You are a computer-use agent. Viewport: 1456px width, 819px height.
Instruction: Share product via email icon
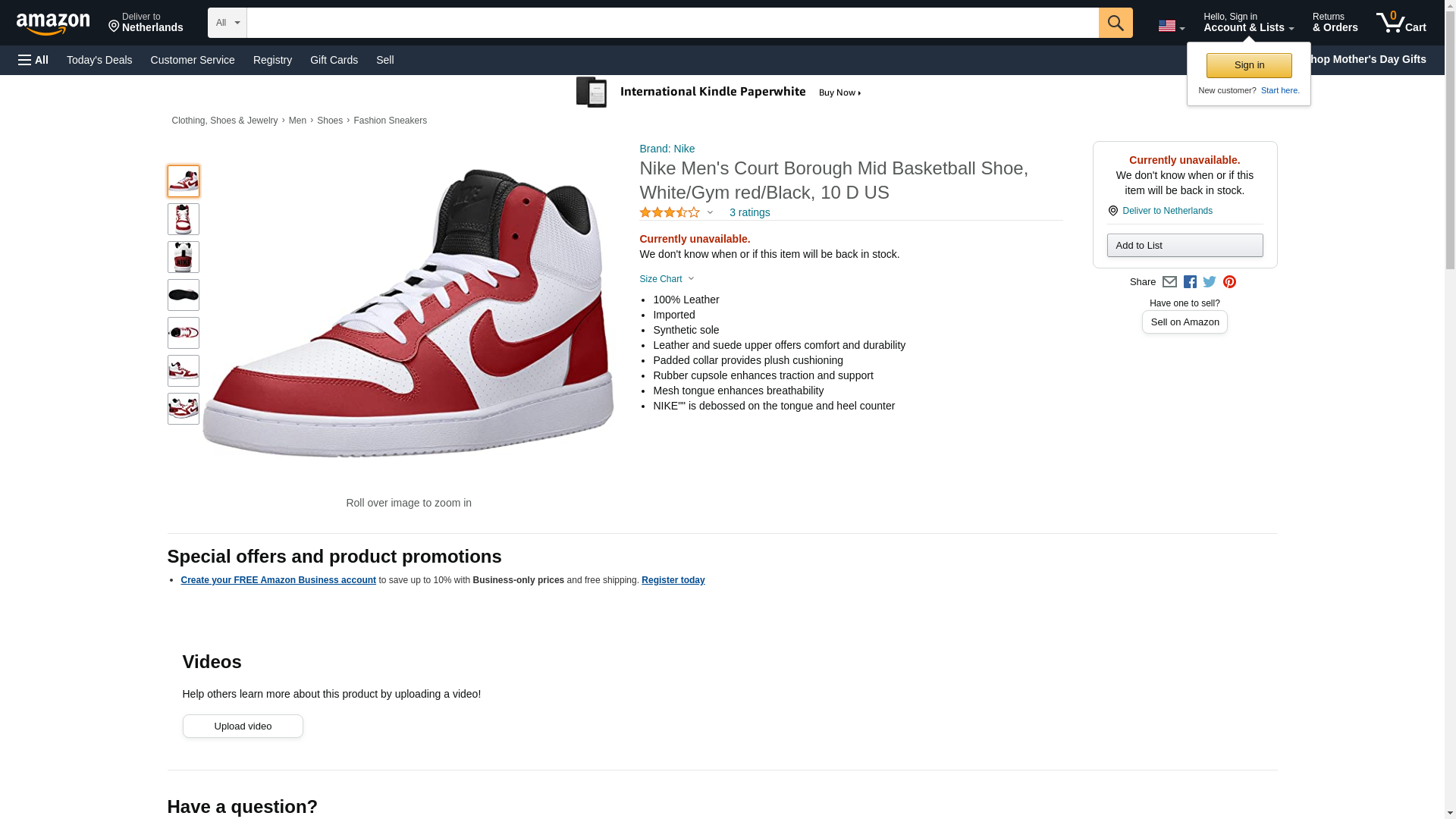[x=1169, y=282]
